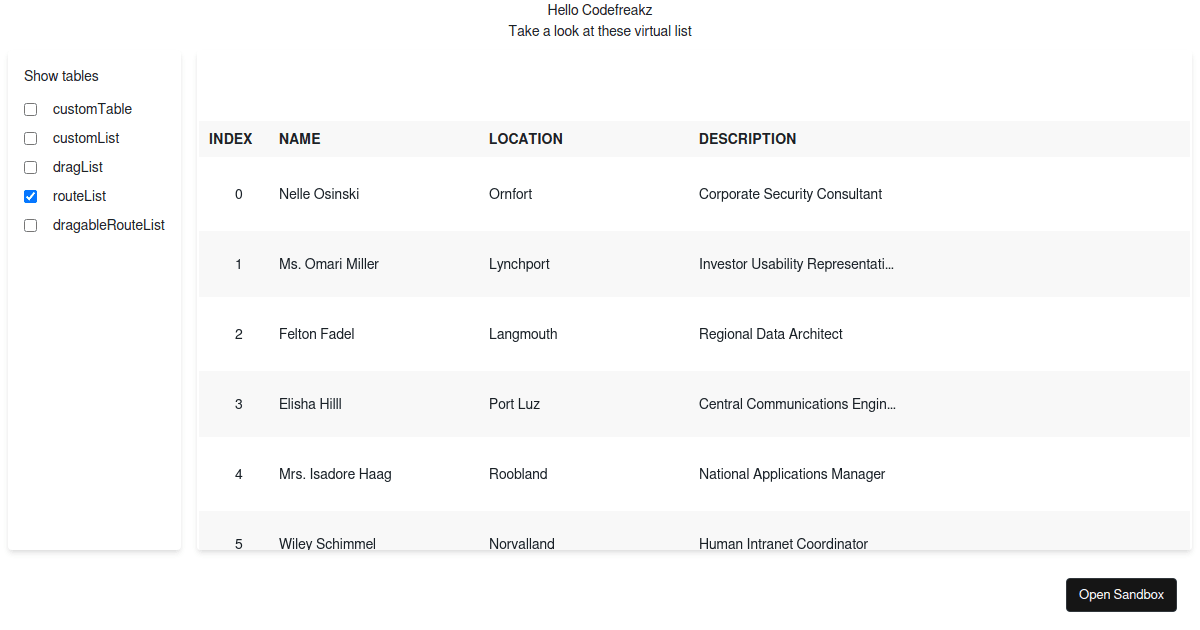Viewport: 1200px width, 630px height.
Task: Select the Wiley Schimmel row
Action: point(327,543)
